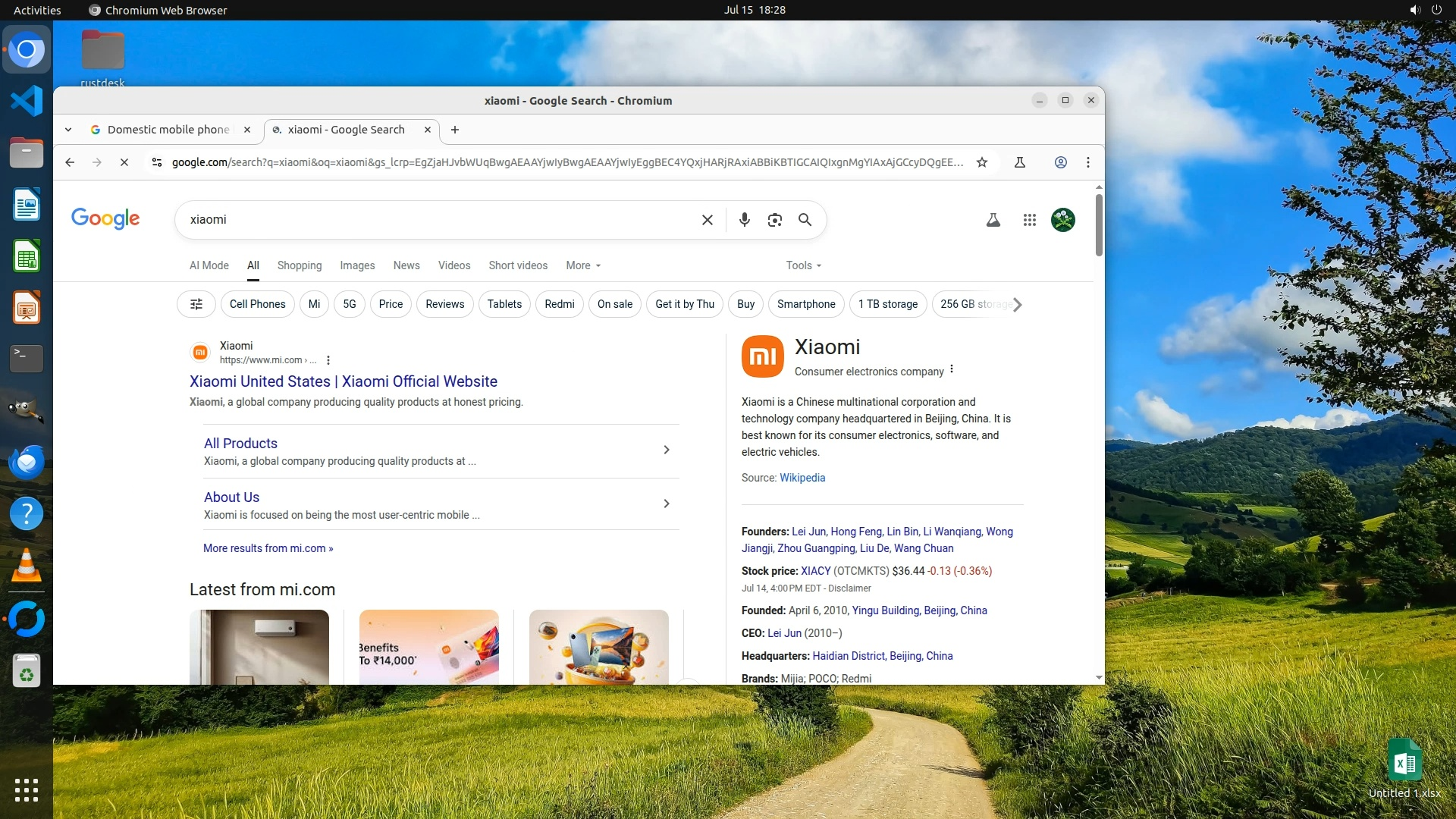Stop loading the page
The width and height of the screenshot is (1456, 819).
pos(124,162)
